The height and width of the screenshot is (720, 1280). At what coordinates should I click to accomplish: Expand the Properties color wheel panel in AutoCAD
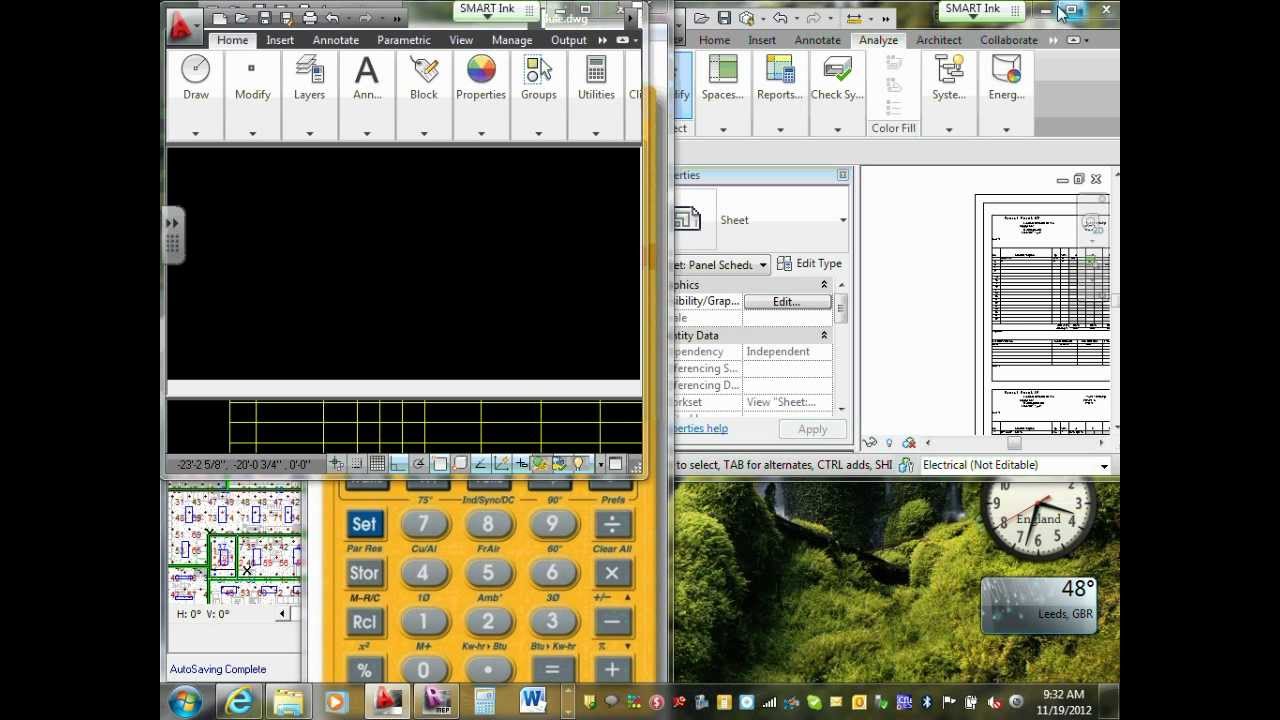[x=481, y=133]
